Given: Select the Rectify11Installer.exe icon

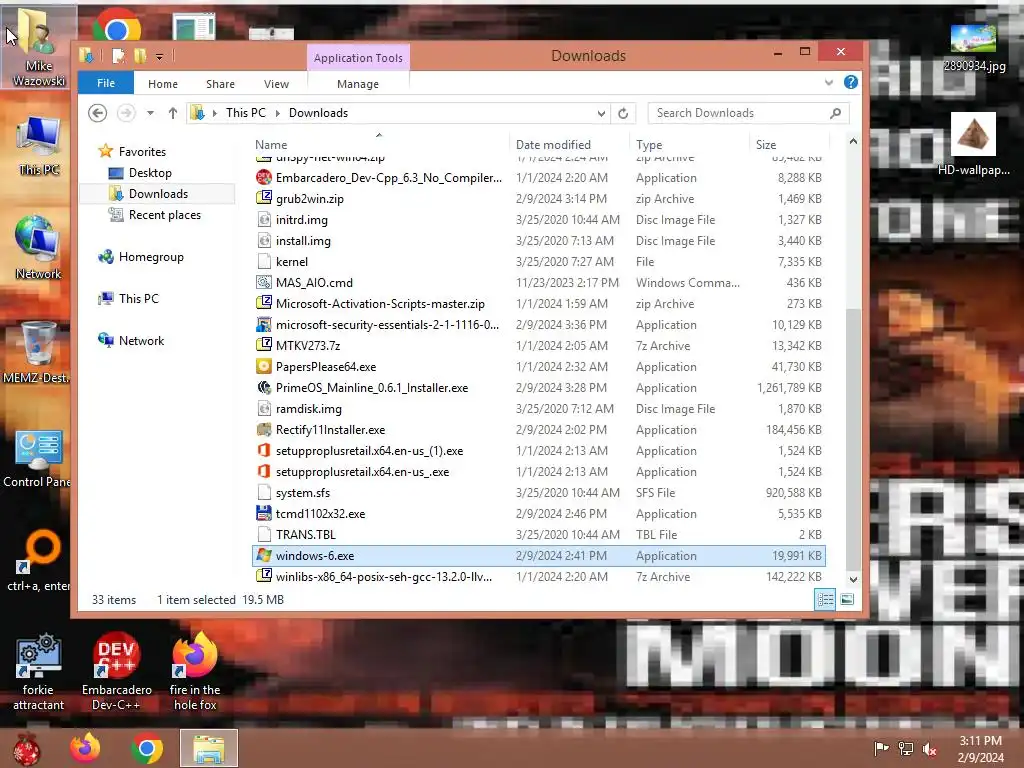Looking at the screenshot, I should 264,430.
